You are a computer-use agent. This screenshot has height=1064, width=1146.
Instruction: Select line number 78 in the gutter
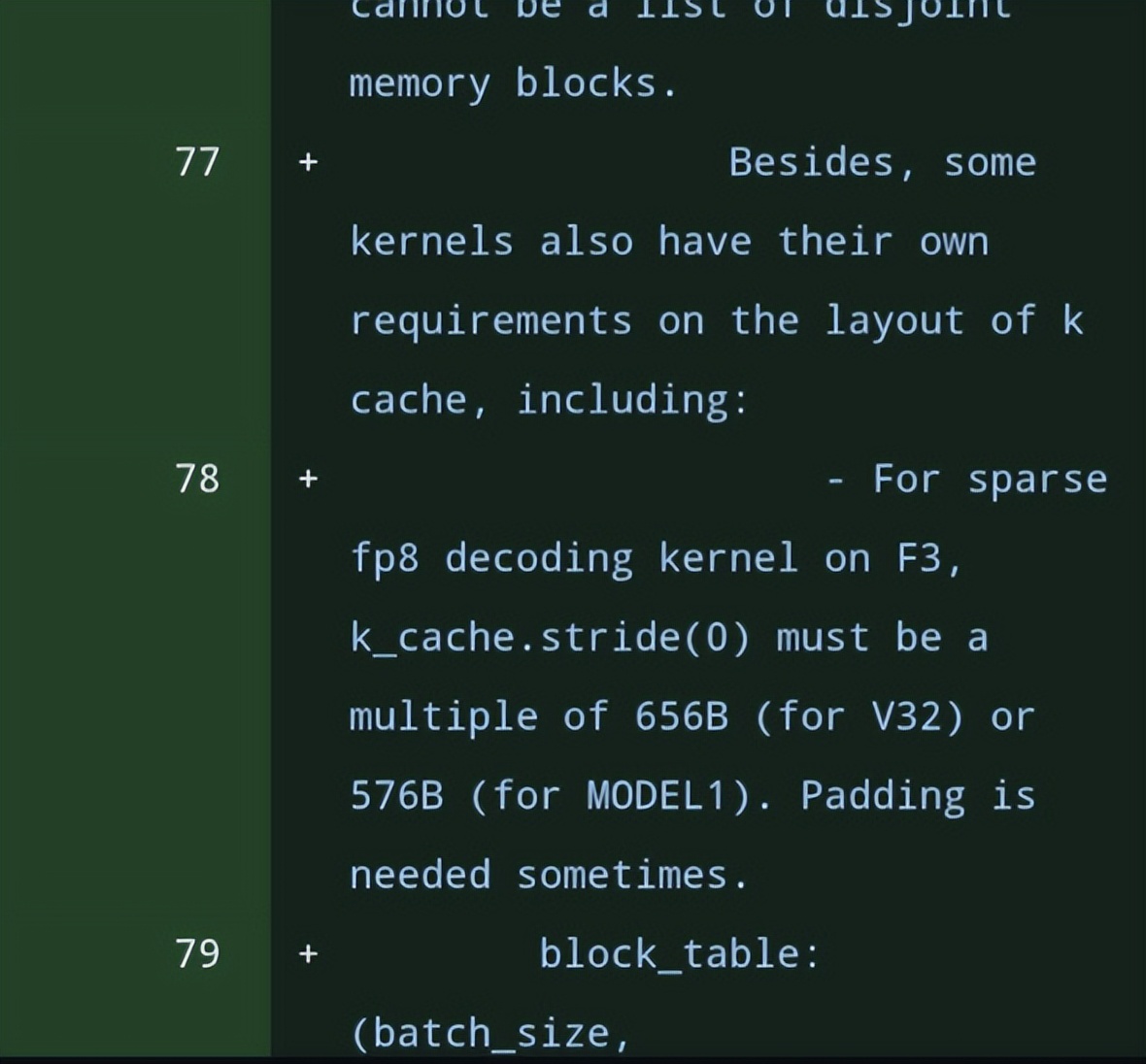point(197,478)
